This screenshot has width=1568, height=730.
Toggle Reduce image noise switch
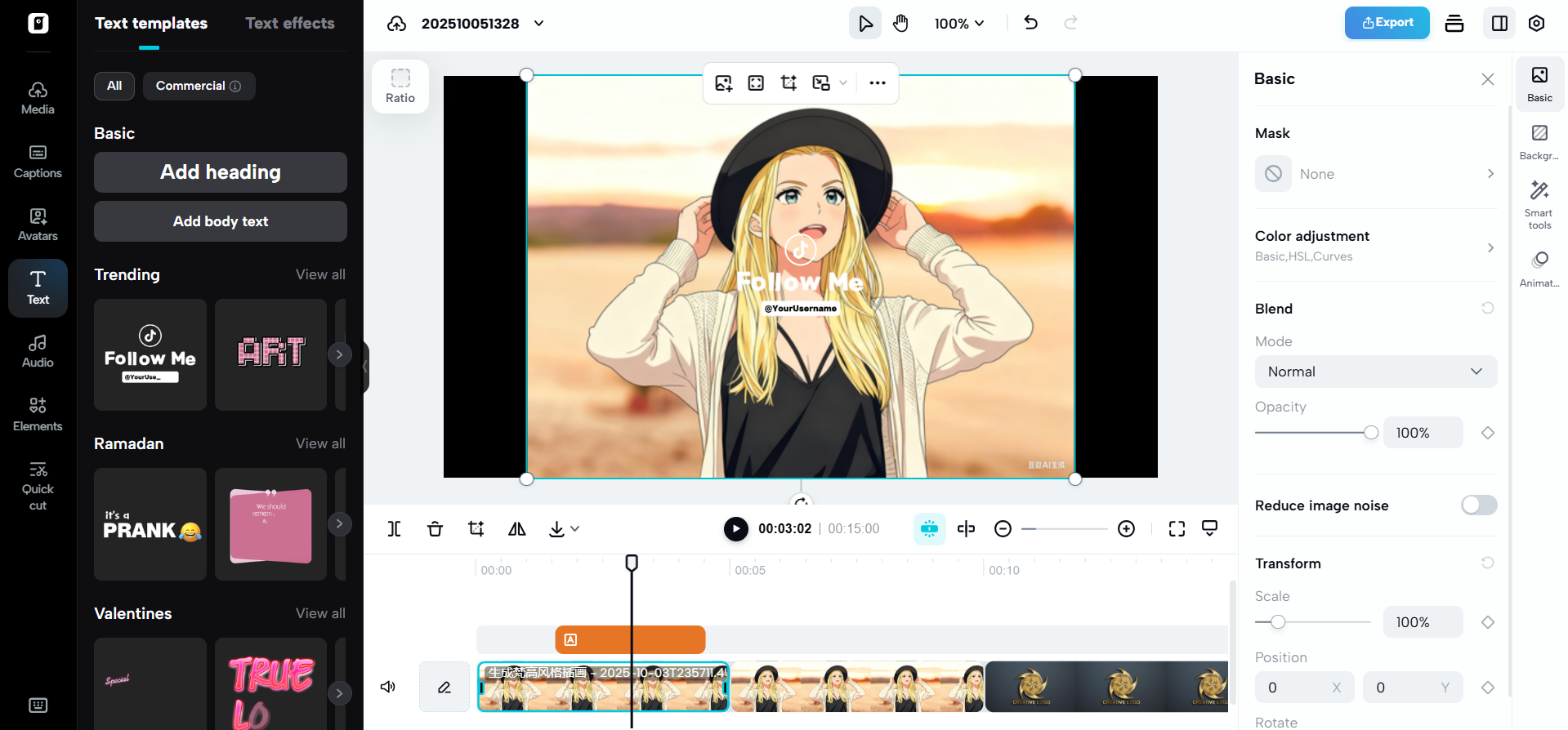coord(1478,505)
